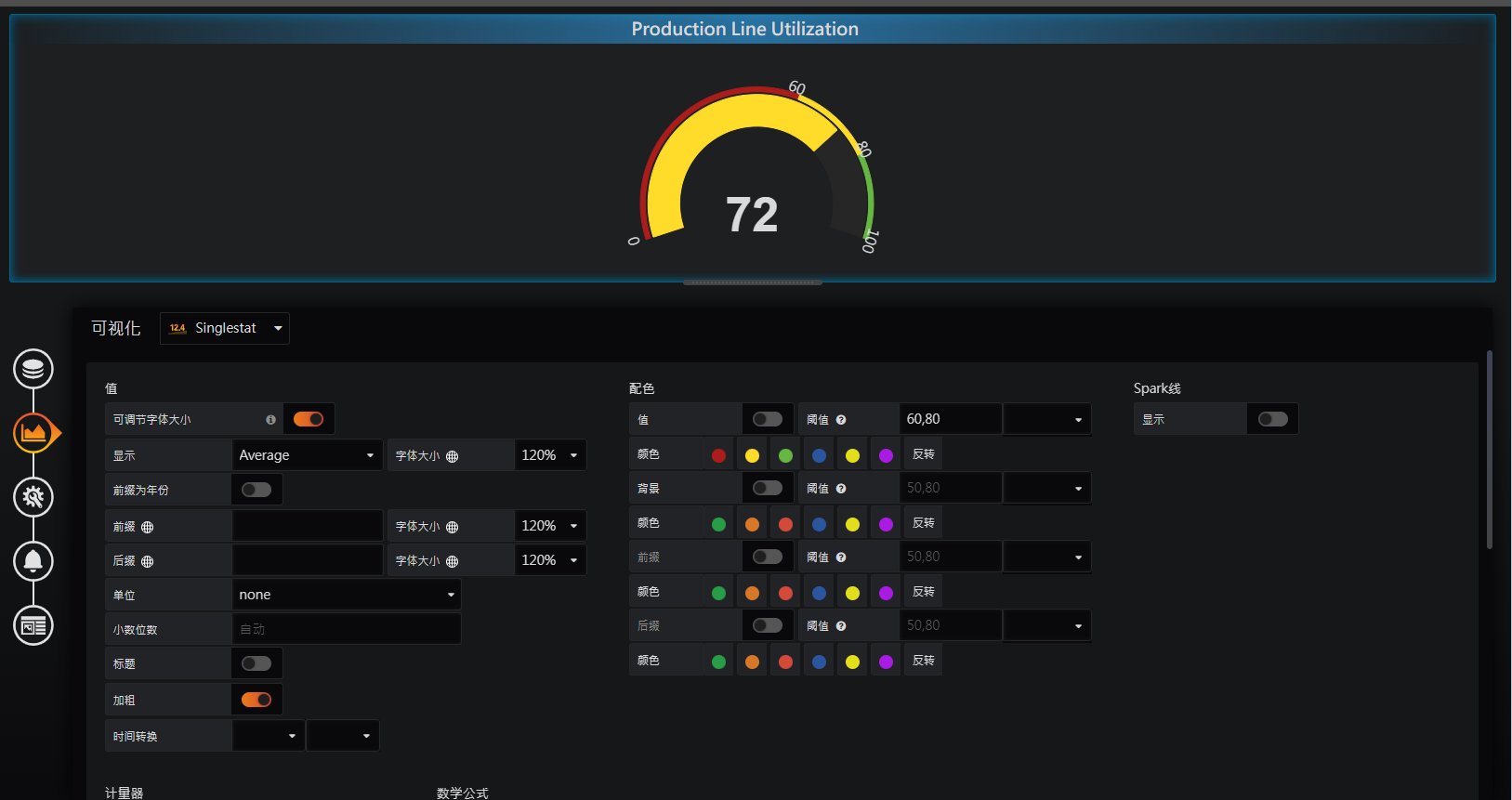Click the Singlestat 12.4 icon

[177, 328]
